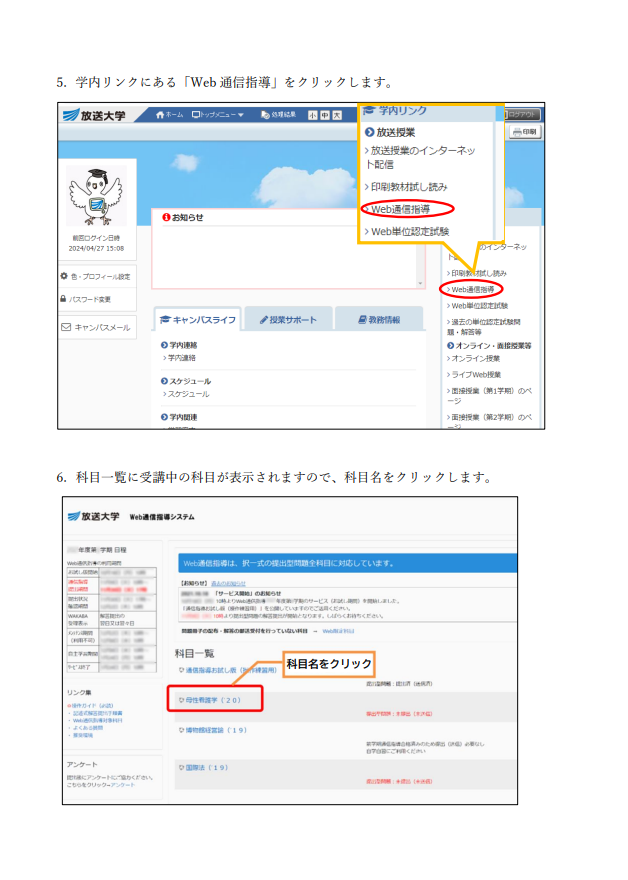This screenshot has width=628, height=880.
Task: Click the オンライン・面接授業等 heading icon
Action: 450,346
